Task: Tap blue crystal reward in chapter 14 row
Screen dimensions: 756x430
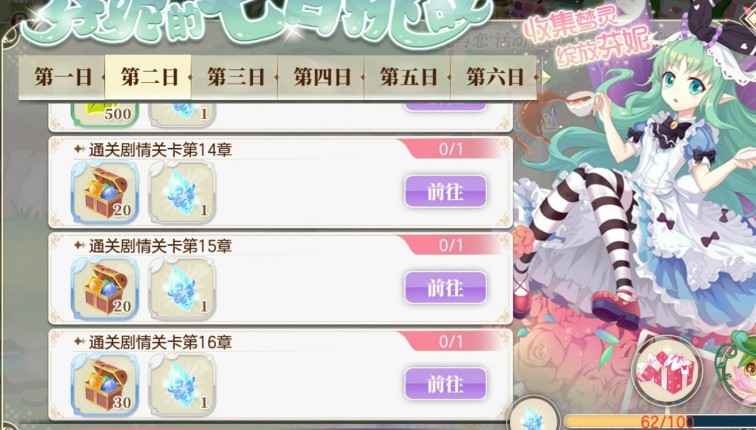Action: pyautogui.click(x=182, y=193)
